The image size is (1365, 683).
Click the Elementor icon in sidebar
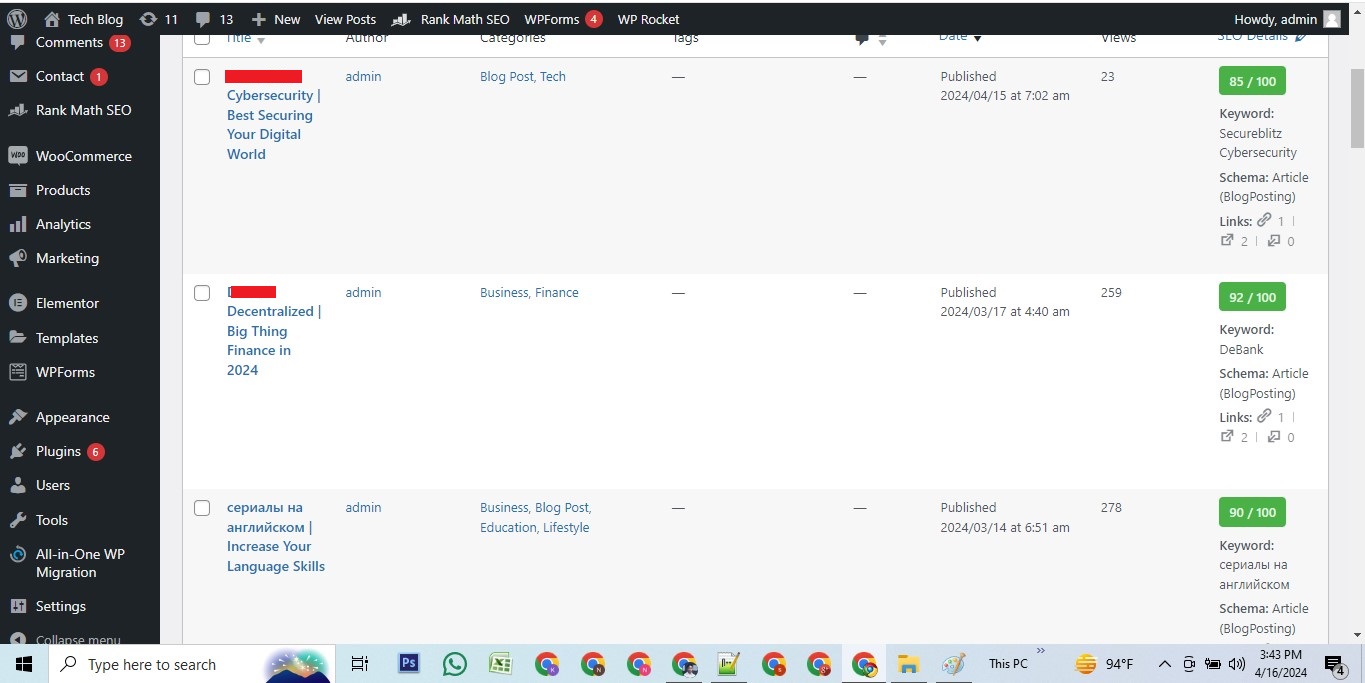(17, 303)
